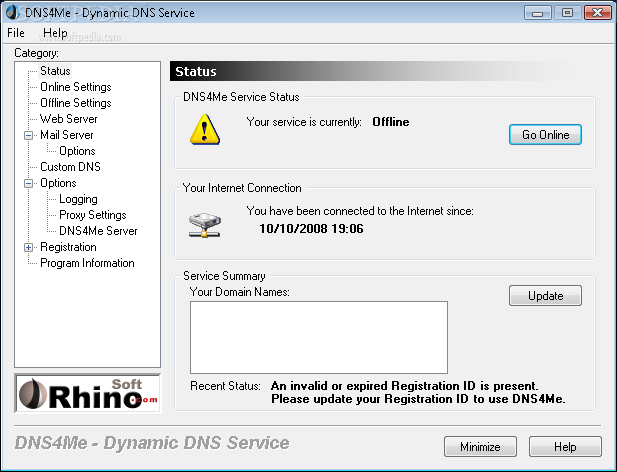This screenshot has height=472, width=617.
Task: Expand the Registration tree node
Action: [x=28, y=247]
